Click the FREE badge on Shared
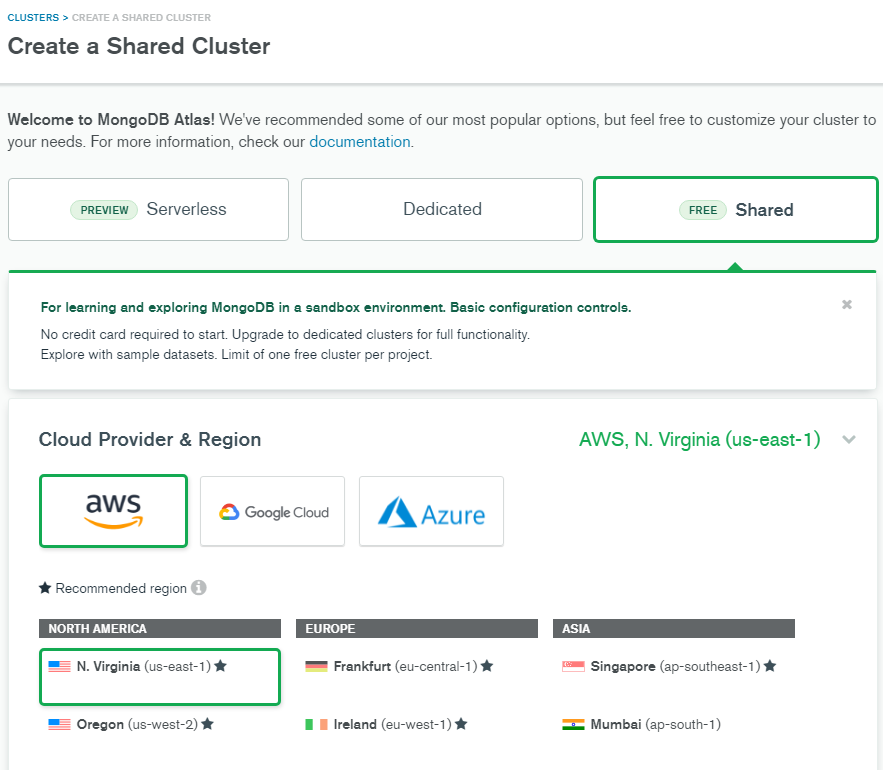The height and width of the screenshot is (770, 883). [x=703, y=210]
